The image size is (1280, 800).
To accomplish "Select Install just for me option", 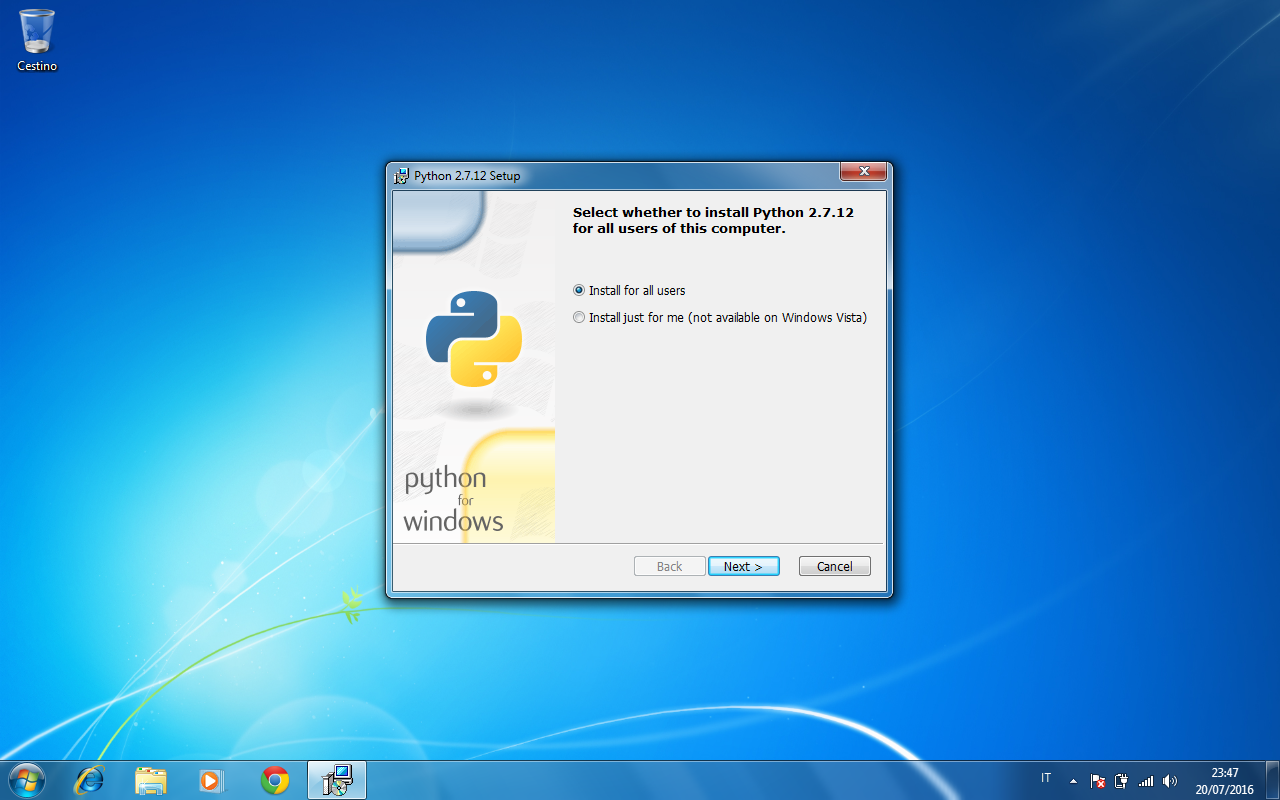I will click(720, 317).
